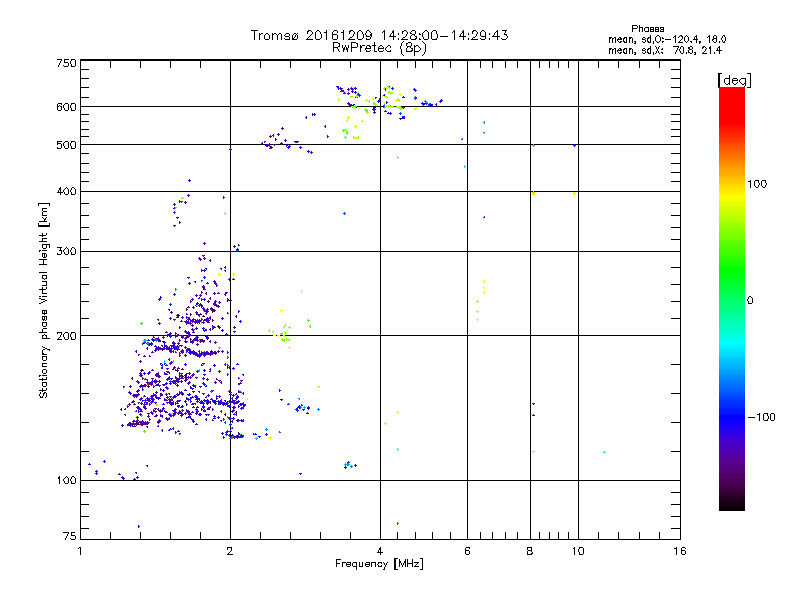
Task: Click the '[deg]' colorbar unit label
Action: (734, 81)
